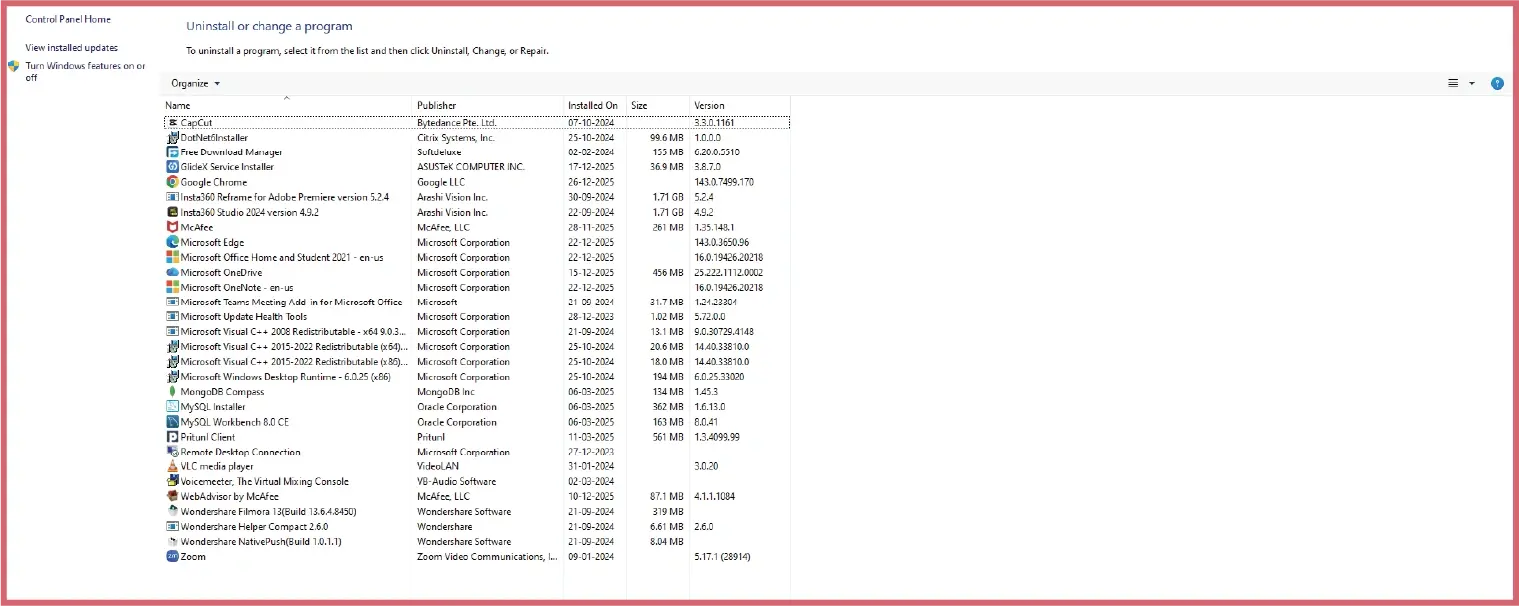Click the list view icon on the toolbar
This screenshot has height=606, width=1519.
point(1455,83)
